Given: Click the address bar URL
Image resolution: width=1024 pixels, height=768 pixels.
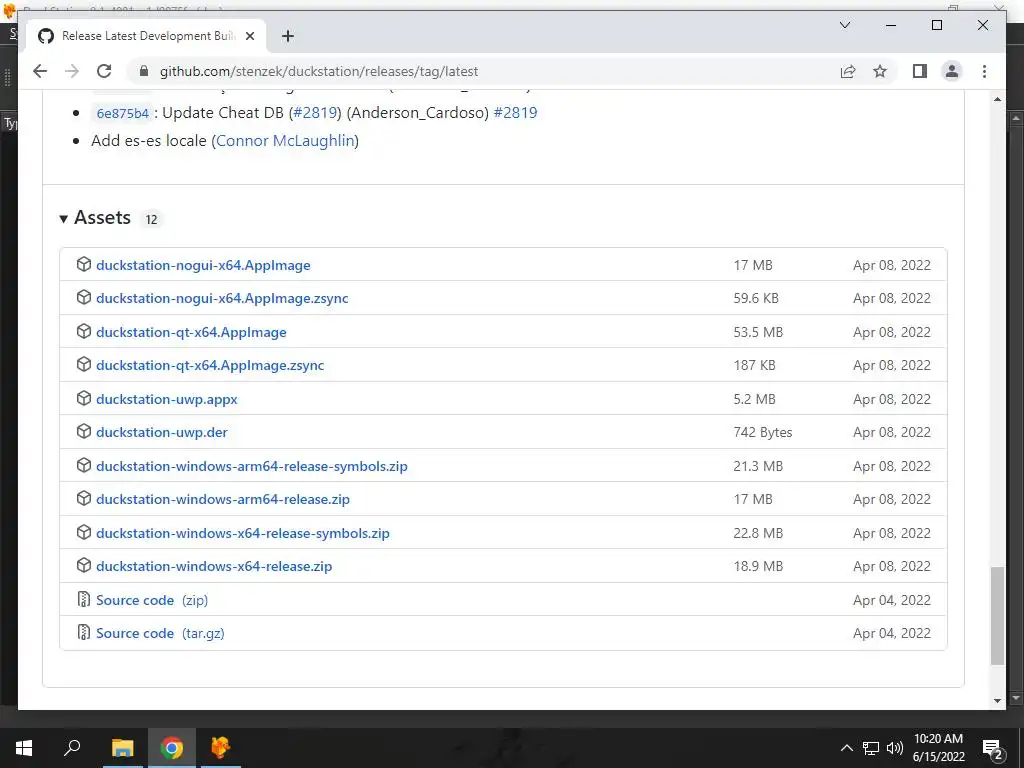Looking at the screenshot, I should coord(319,71).
